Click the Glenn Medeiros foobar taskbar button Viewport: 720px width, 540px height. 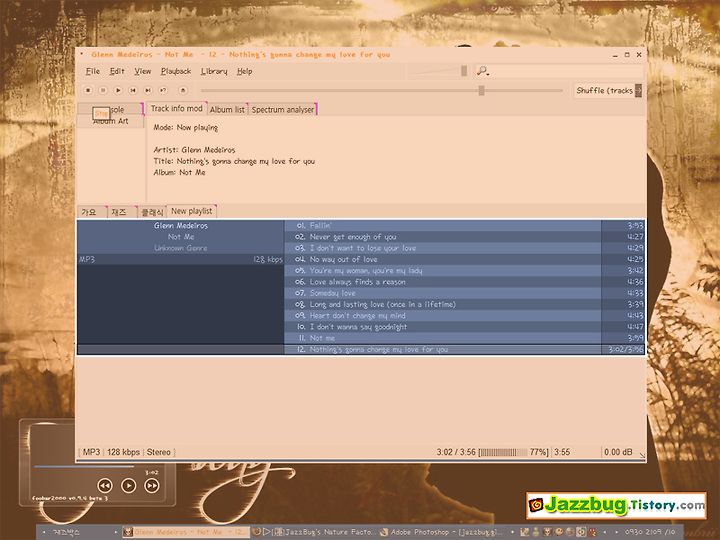coord(186,532)
